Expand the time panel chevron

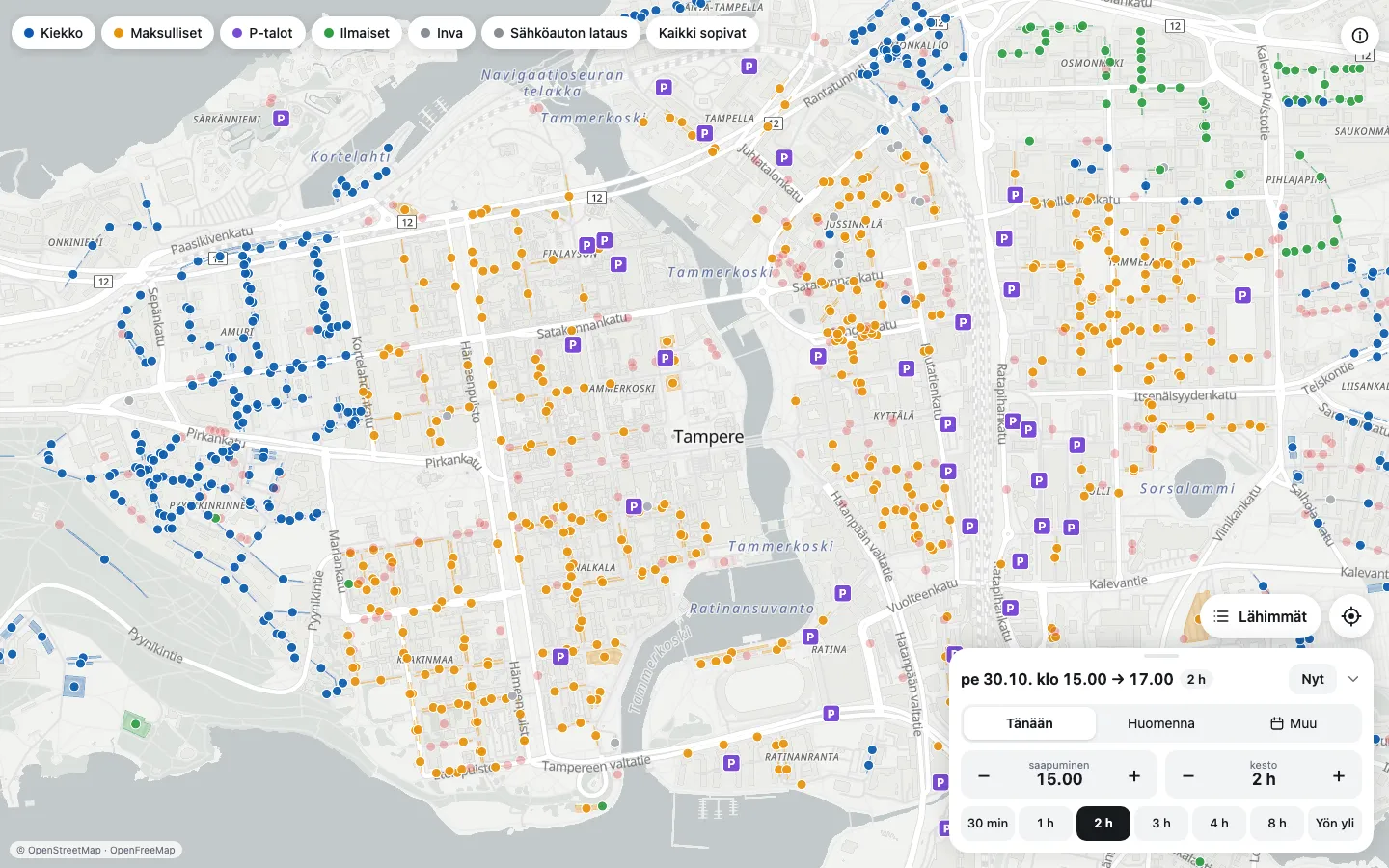1353,679
